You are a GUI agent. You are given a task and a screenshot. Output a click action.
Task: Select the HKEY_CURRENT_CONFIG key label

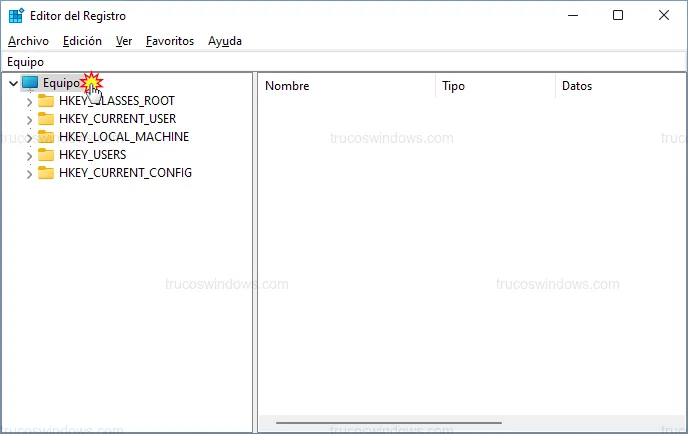point(125,173)
